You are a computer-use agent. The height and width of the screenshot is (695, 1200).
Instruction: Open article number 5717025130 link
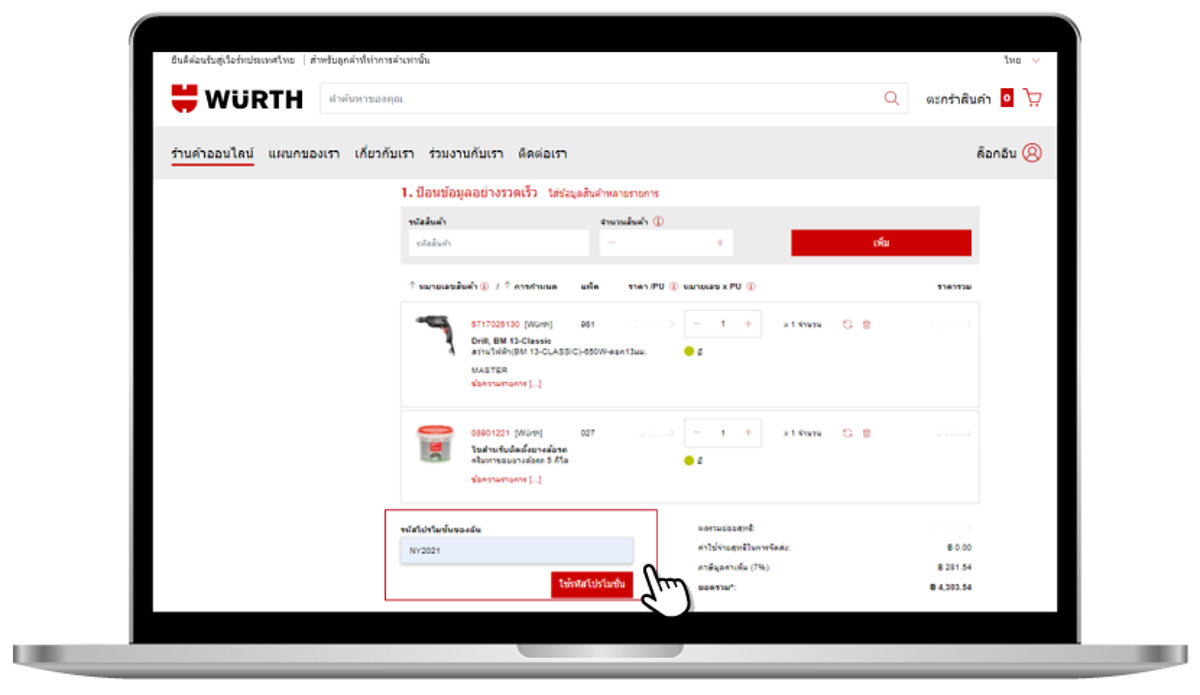495,324
